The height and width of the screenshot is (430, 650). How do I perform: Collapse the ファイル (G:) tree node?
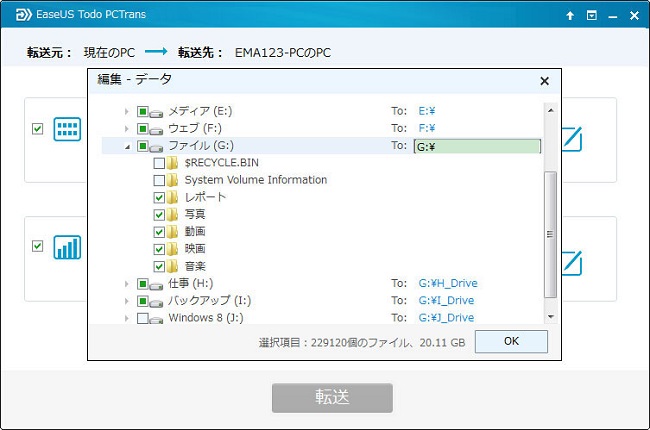127,147
